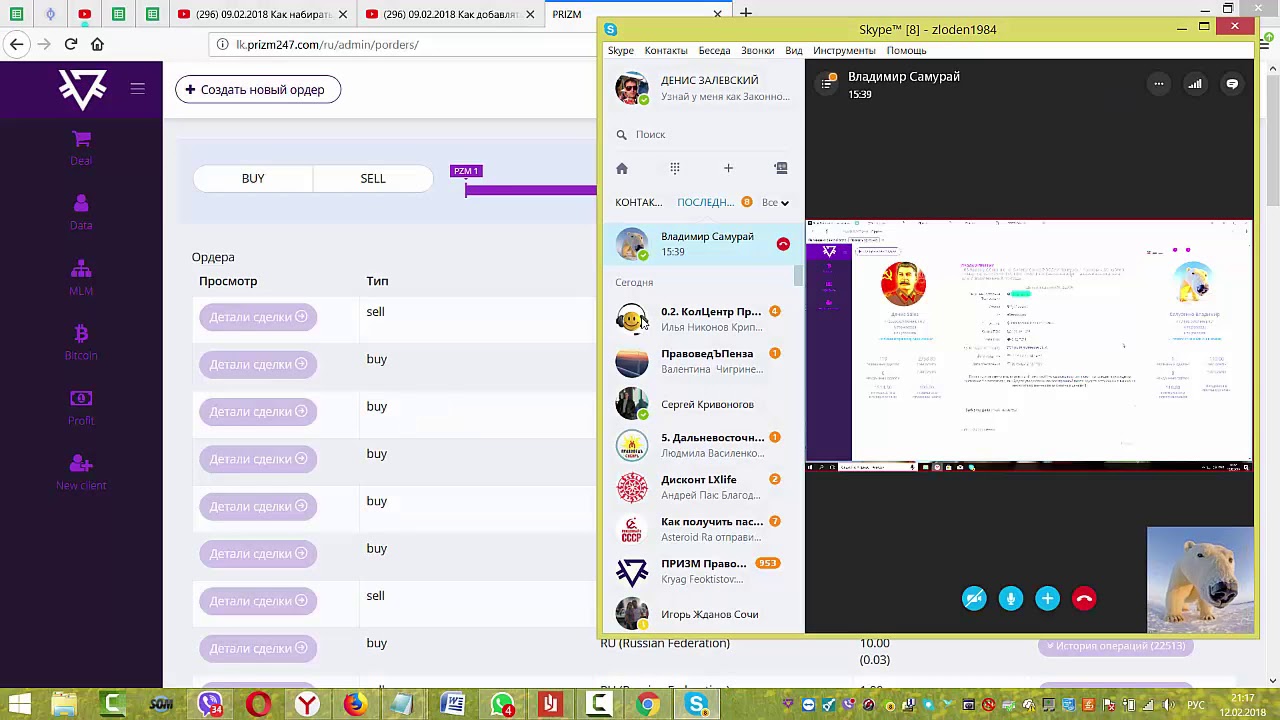Open Беседа menu
Viewport: 1280px width, 720px height.
714,50
